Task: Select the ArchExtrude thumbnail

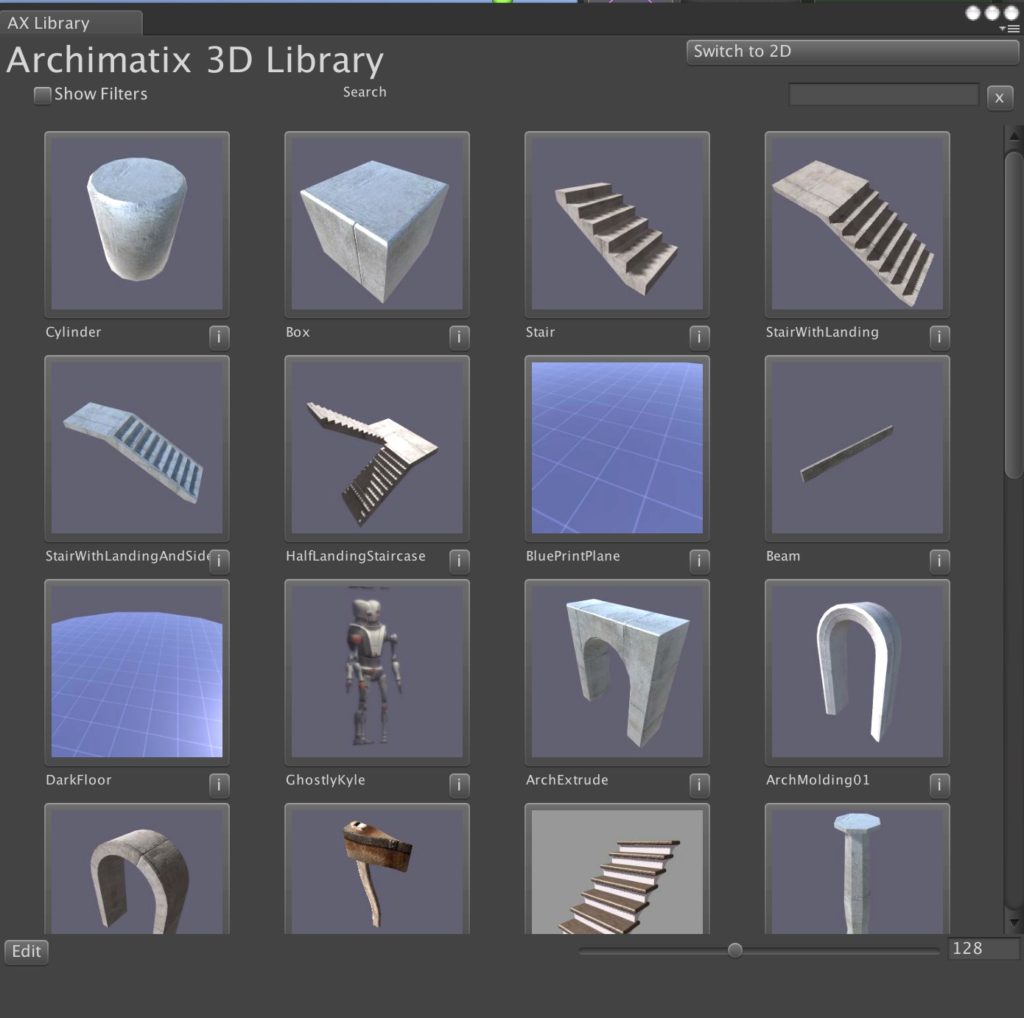Action: coord(617,671)
